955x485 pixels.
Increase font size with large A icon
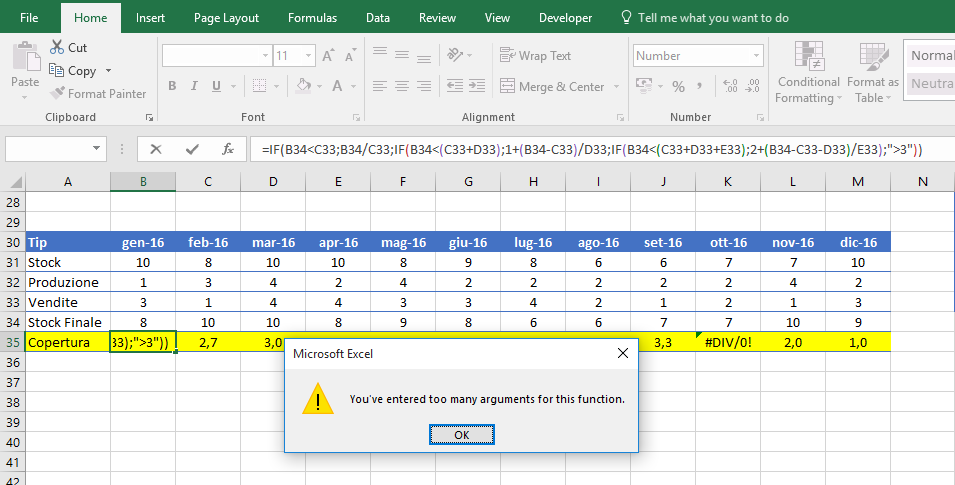[328, 56]
